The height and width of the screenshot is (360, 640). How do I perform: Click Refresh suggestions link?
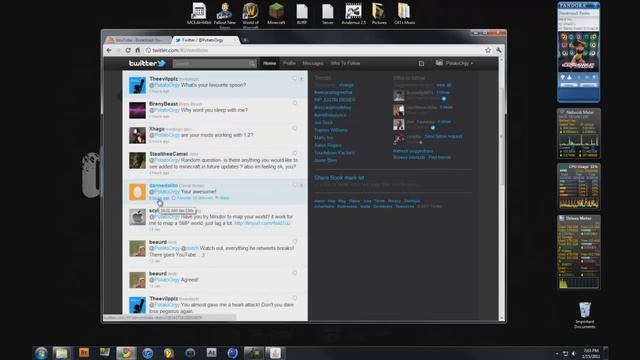[413, 151]
